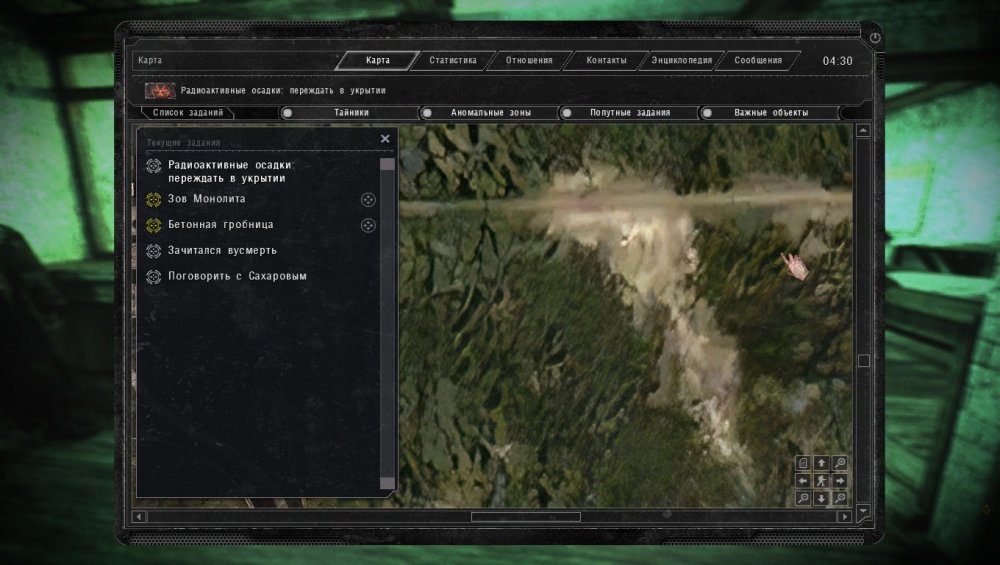
Task: Click the horizontal scrollbar left arrow
Action: point(140,517)
